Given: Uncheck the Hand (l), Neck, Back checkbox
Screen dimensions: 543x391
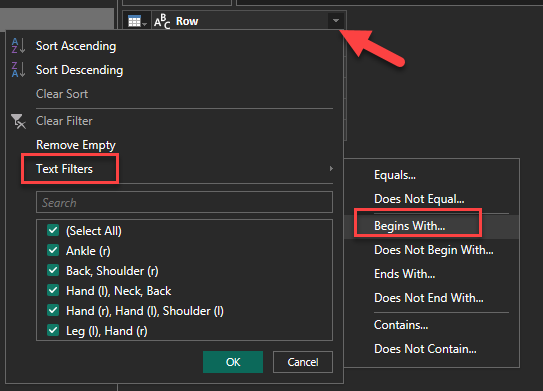Looking at the screenshot, I should [x=53, y=290].
